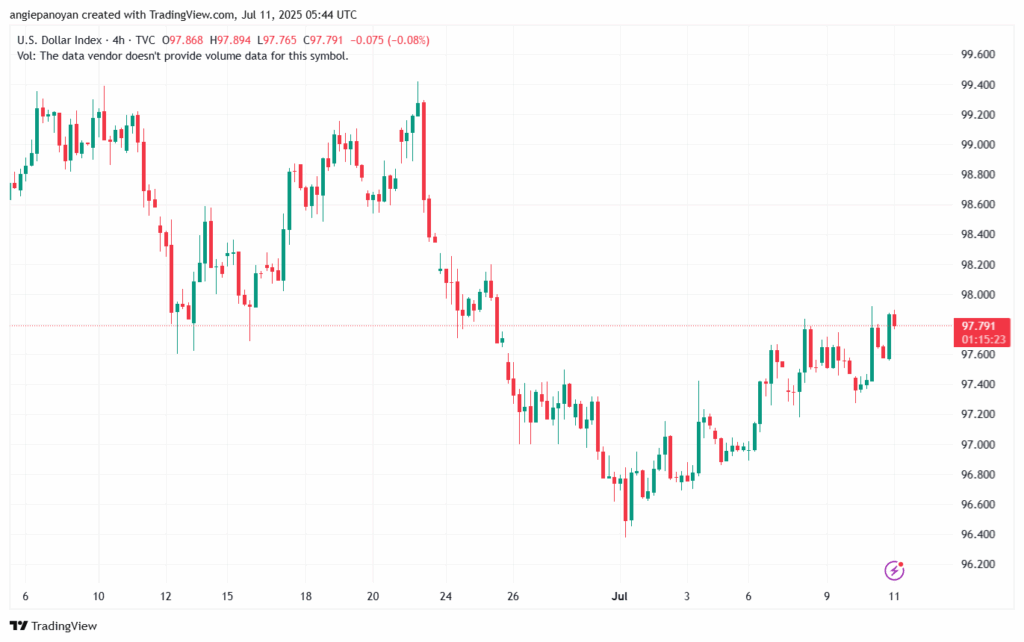This screenshot has width=1024, height=642.
Task: Click the date label 18 on time axis
Action: tap(306, 596)
